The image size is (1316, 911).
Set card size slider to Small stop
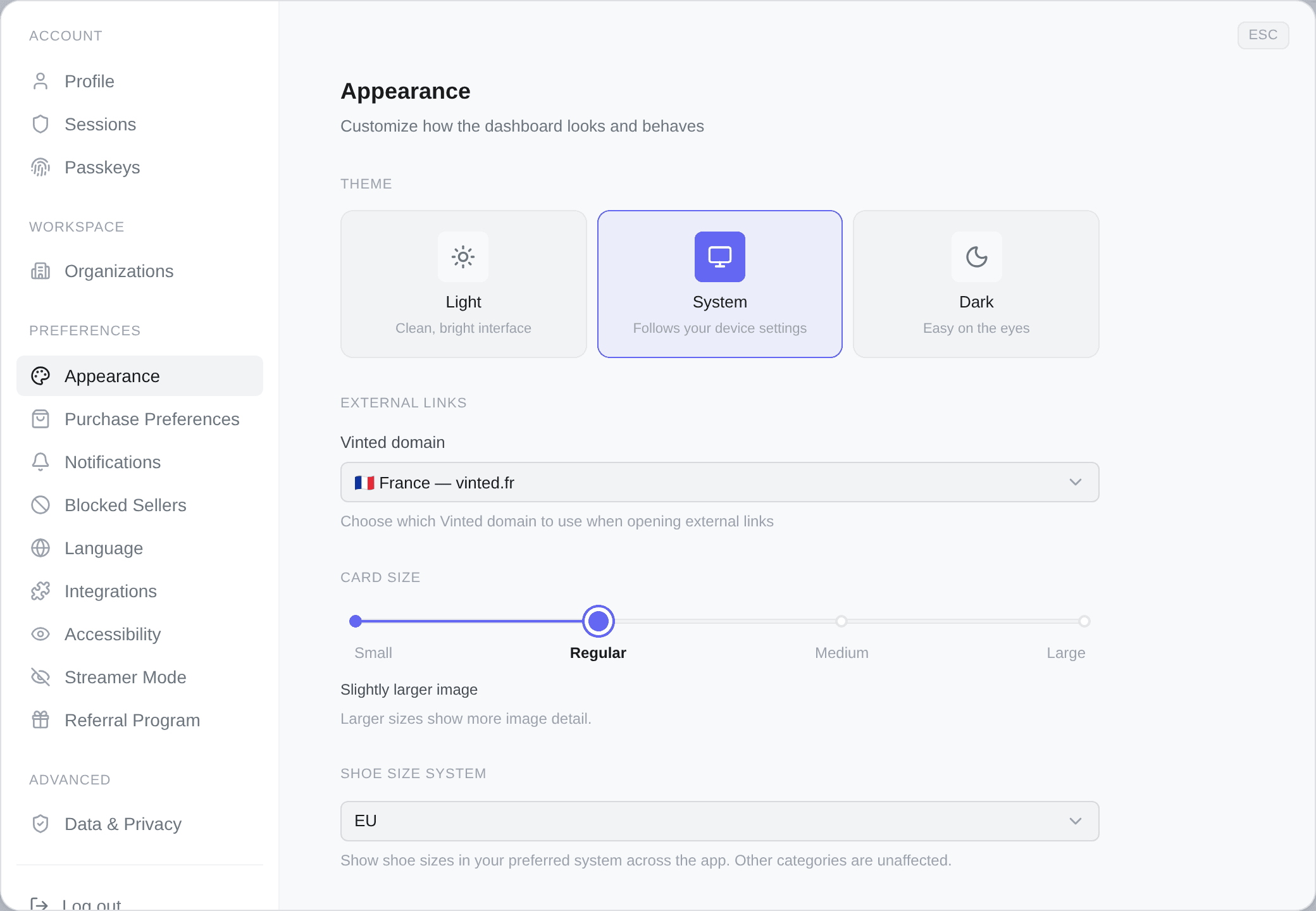(x=356, y=622)
